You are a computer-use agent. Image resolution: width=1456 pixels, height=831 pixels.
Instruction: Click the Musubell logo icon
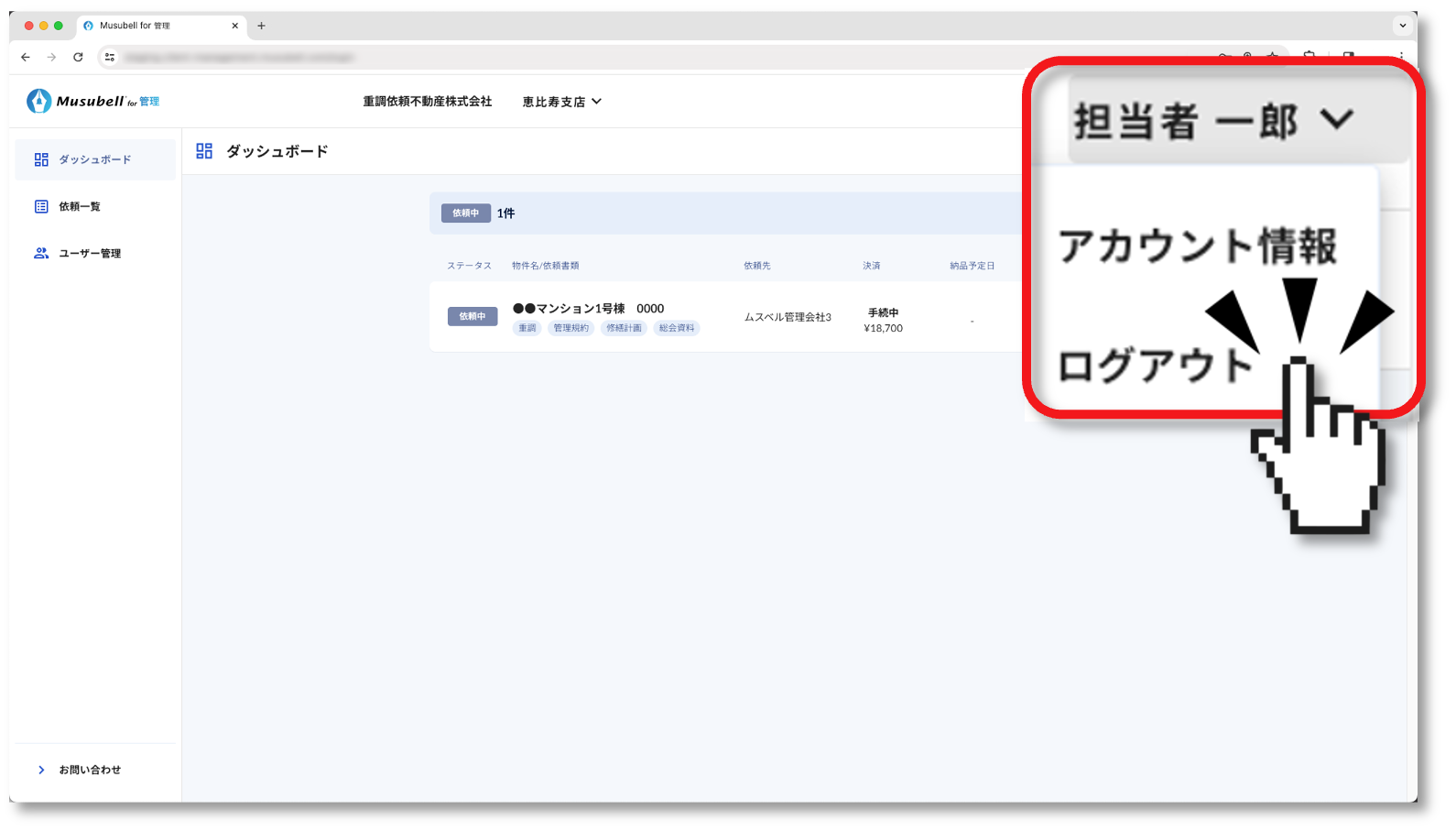39,101
